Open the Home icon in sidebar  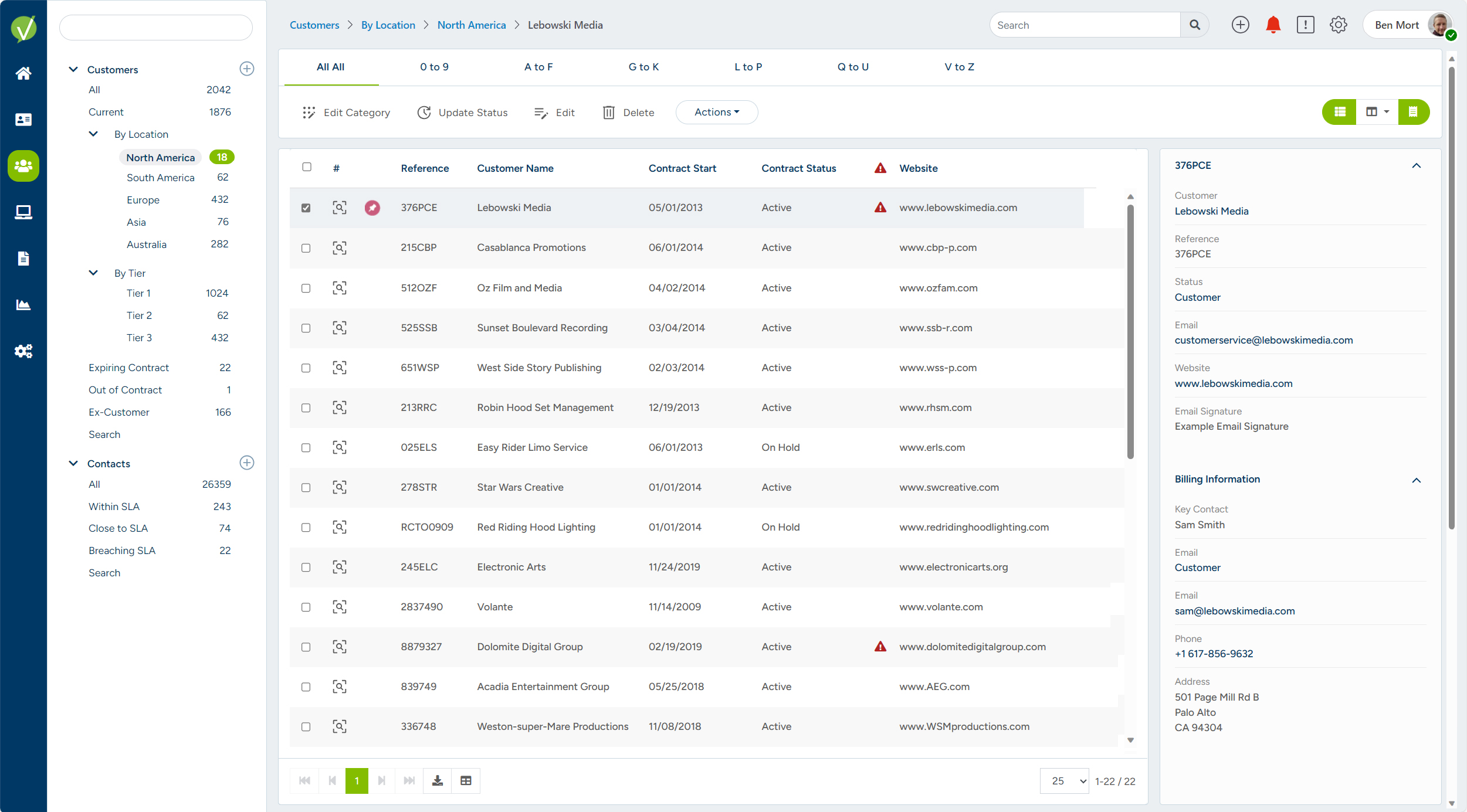[x=23, y=73]
